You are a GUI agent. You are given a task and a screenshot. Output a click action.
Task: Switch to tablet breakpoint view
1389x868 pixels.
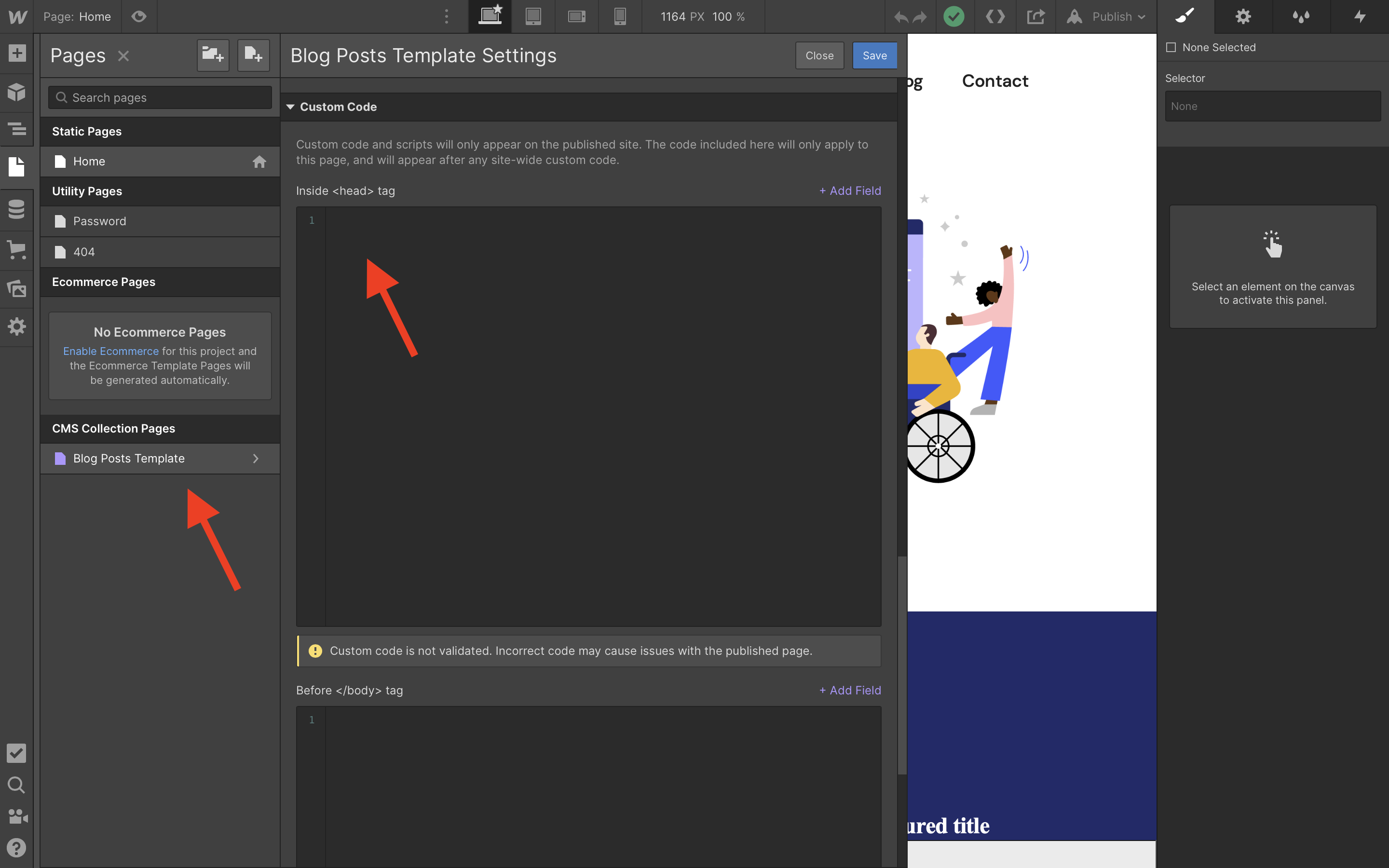point(533,17)
